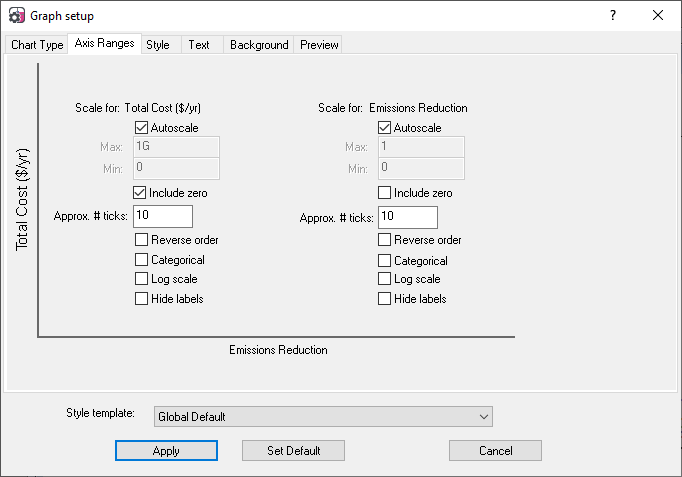Click the Graph setup app icon

pyautogui.click(x=17, y=16)
